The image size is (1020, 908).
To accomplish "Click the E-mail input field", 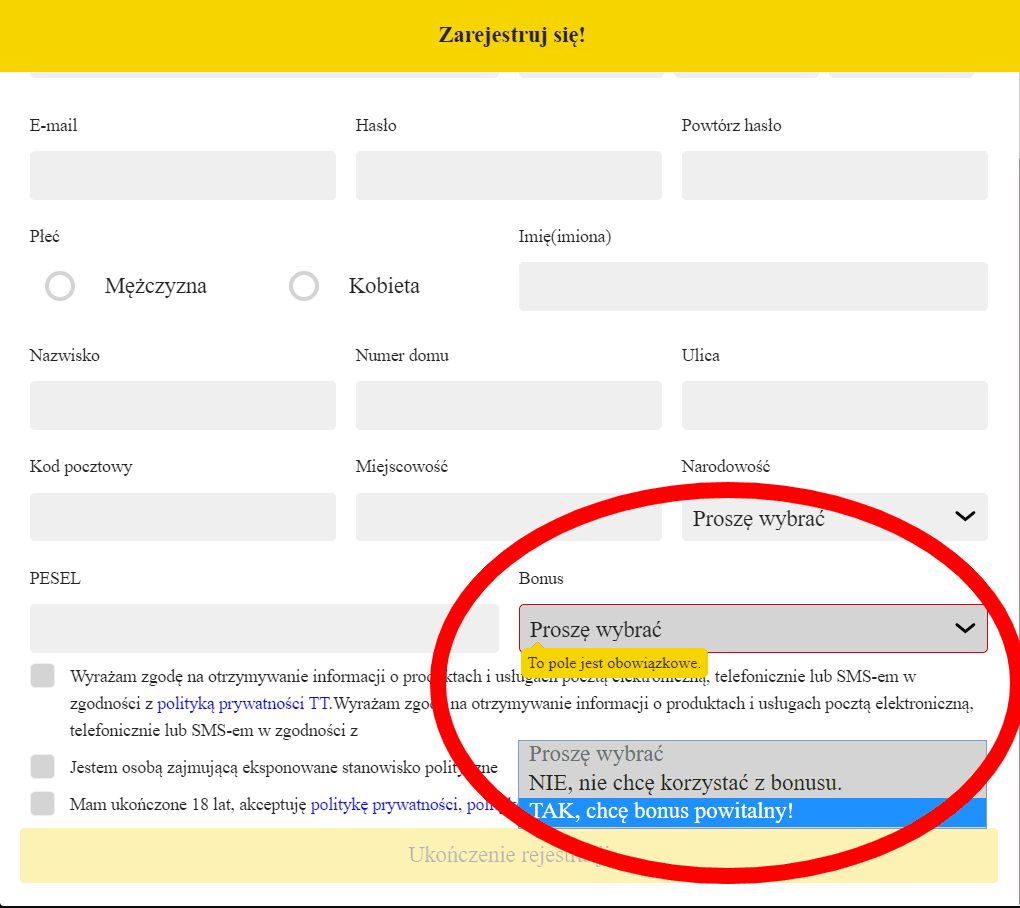I will [183, 176].
